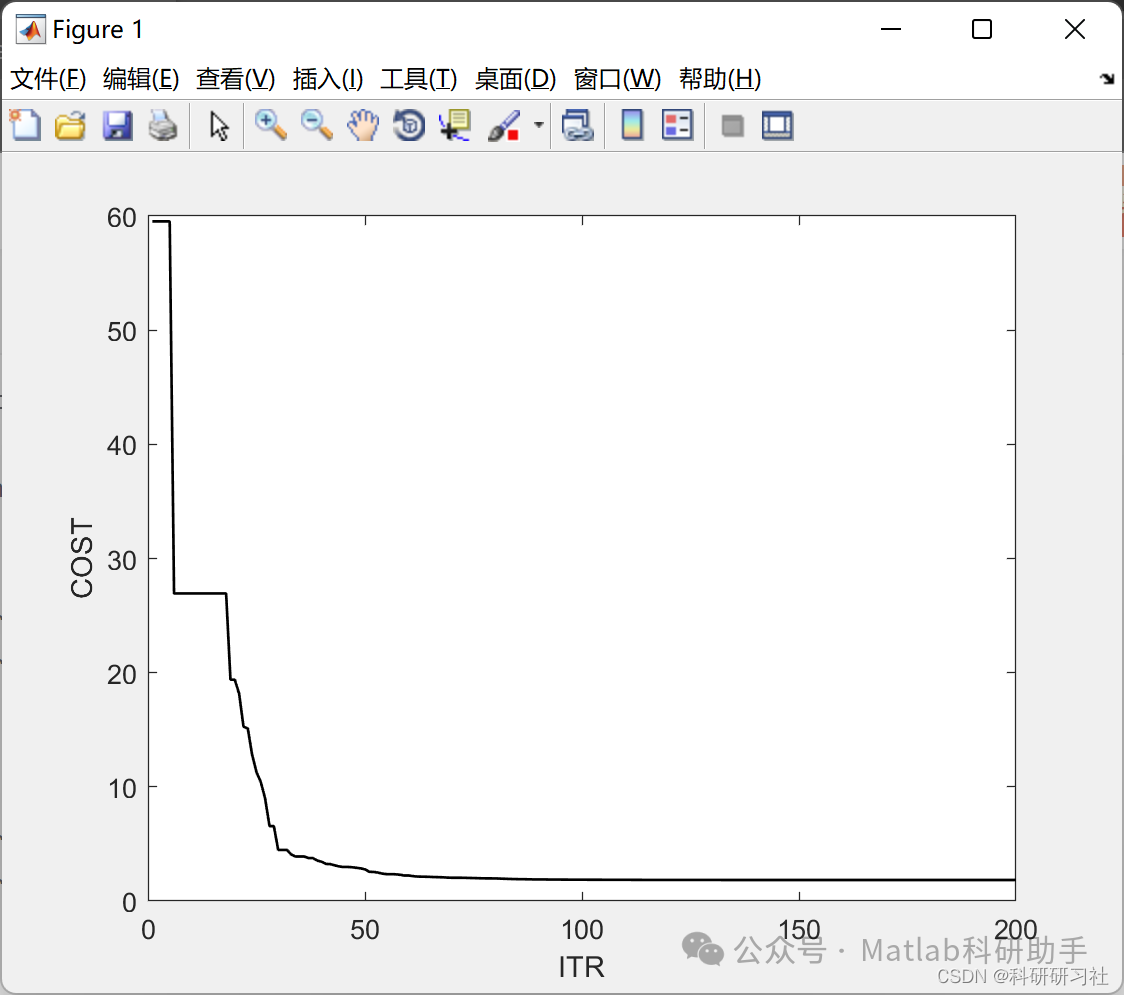The image size is (1124, 995).
Task: Click the MATLAB logo in title bar
Action: pos(30,29)
